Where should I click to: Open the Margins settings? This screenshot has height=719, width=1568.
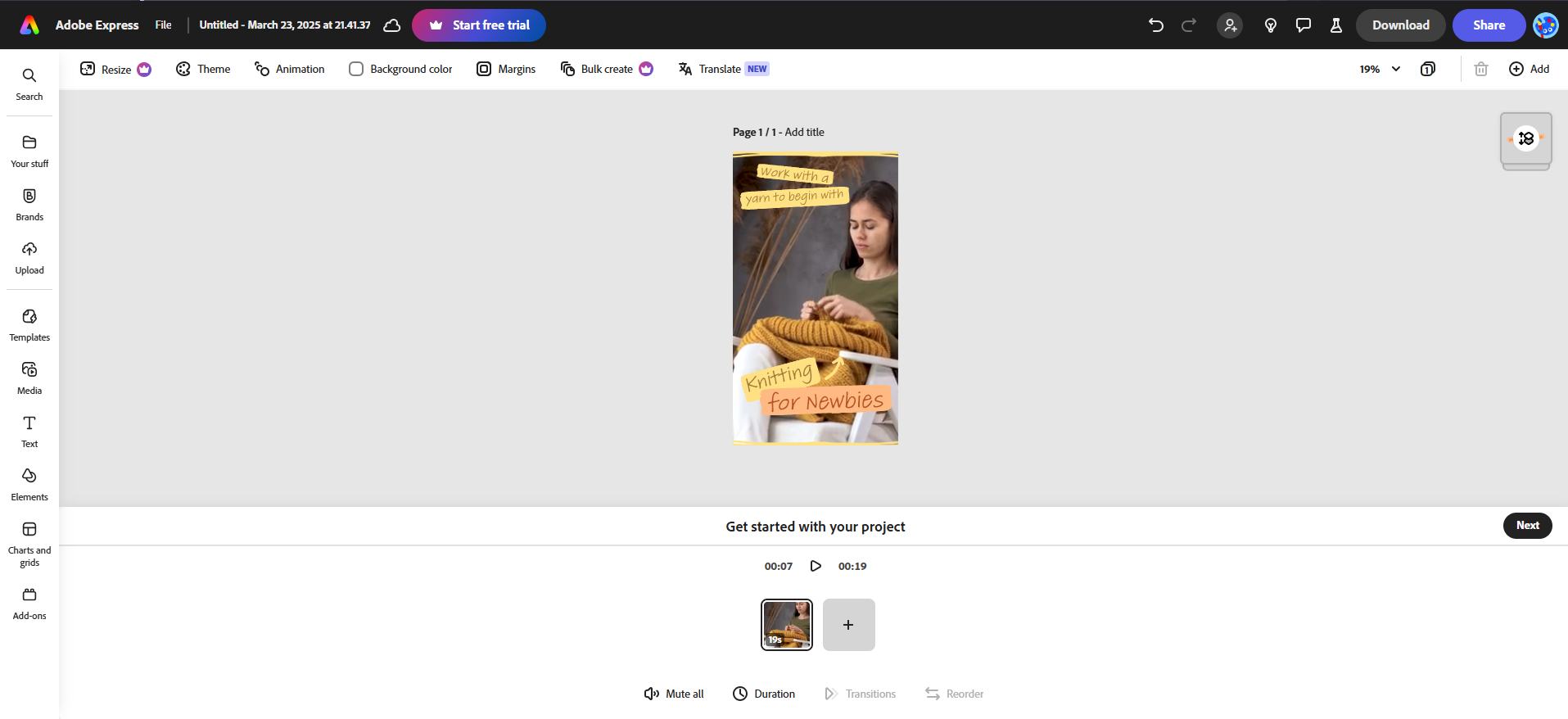point(506,69)
